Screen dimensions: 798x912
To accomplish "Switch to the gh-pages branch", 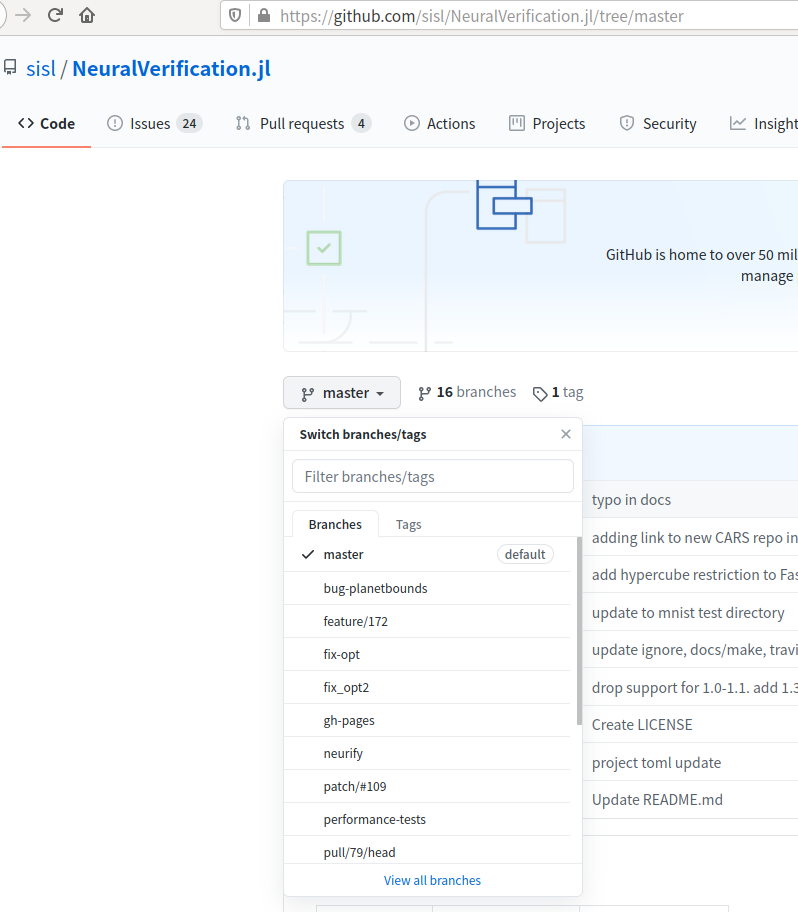I will (x=427, y=720).
